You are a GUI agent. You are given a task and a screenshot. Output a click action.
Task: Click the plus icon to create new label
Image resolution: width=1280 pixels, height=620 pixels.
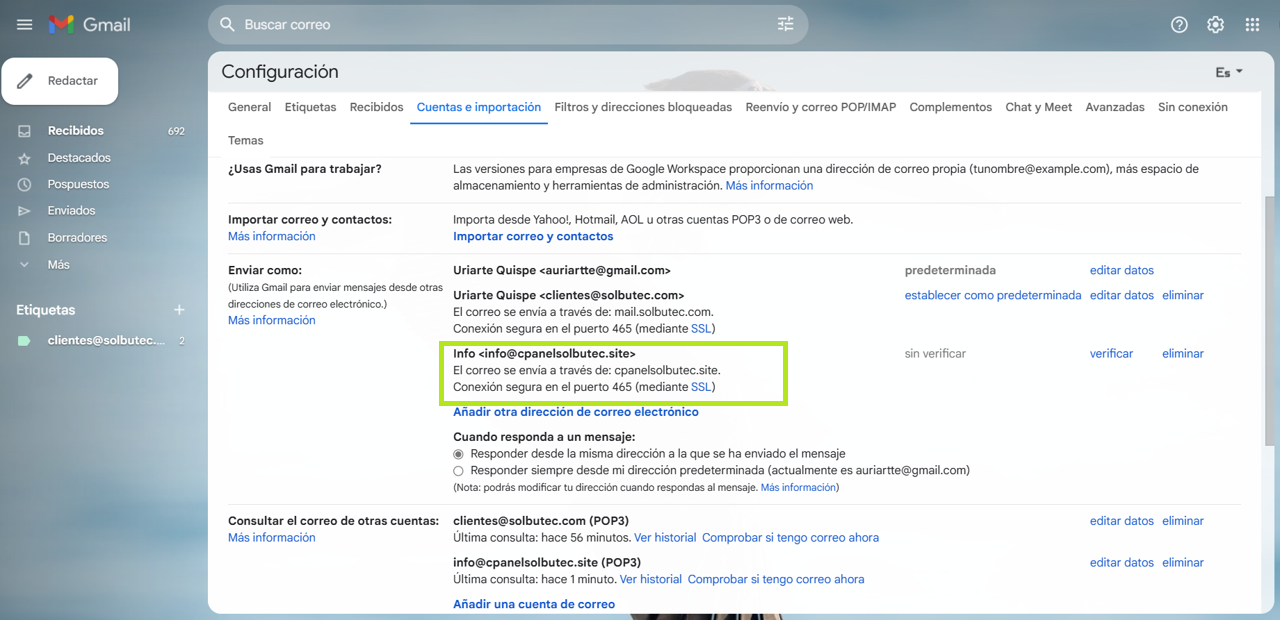click(179, 310)
